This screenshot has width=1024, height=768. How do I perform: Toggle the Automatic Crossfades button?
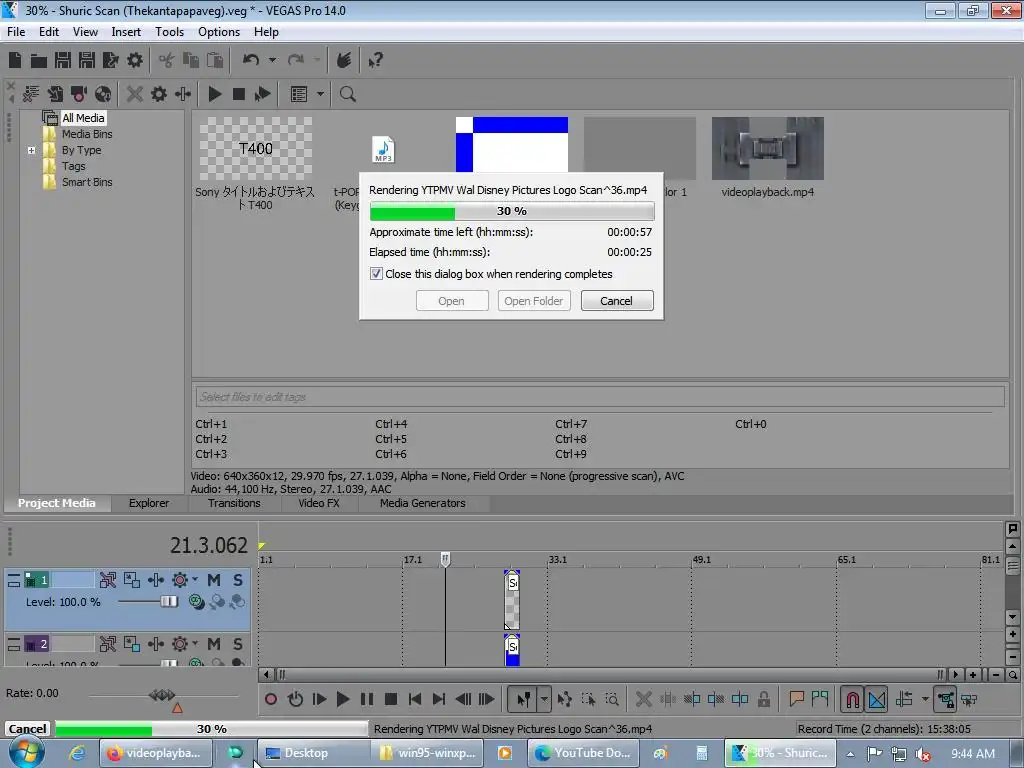tap(877, 699)
